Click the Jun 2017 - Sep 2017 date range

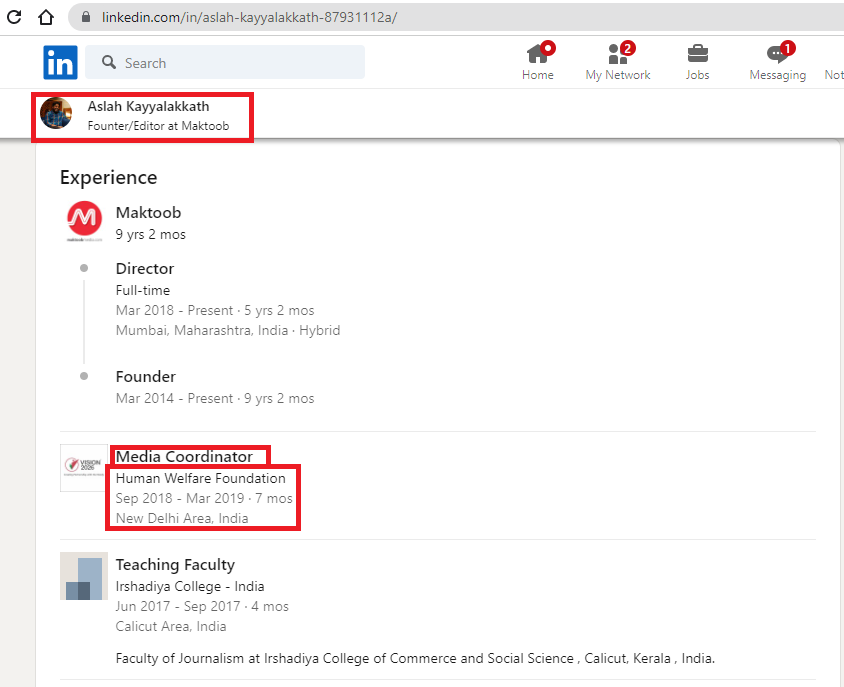(x=178, y=607)
